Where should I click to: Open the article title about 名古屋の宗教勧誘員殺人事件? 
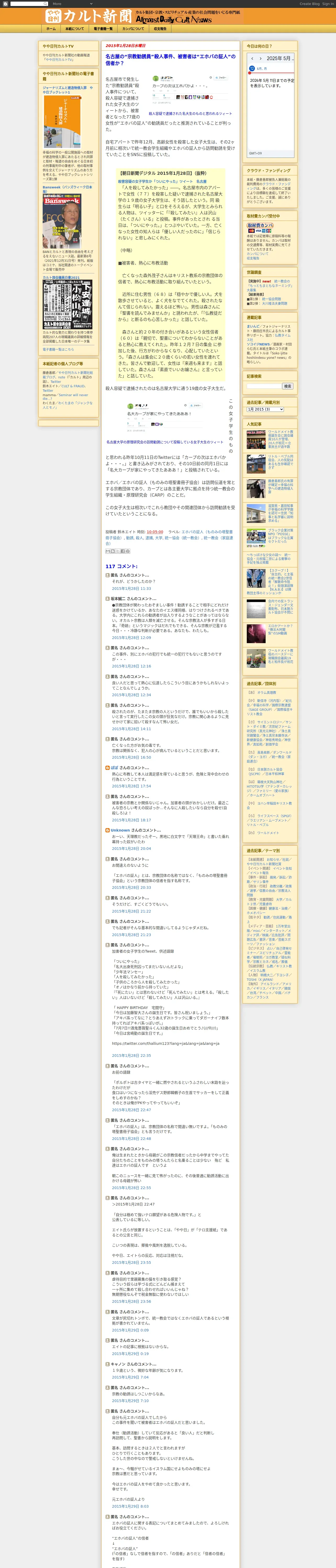(x=170, y=60)
